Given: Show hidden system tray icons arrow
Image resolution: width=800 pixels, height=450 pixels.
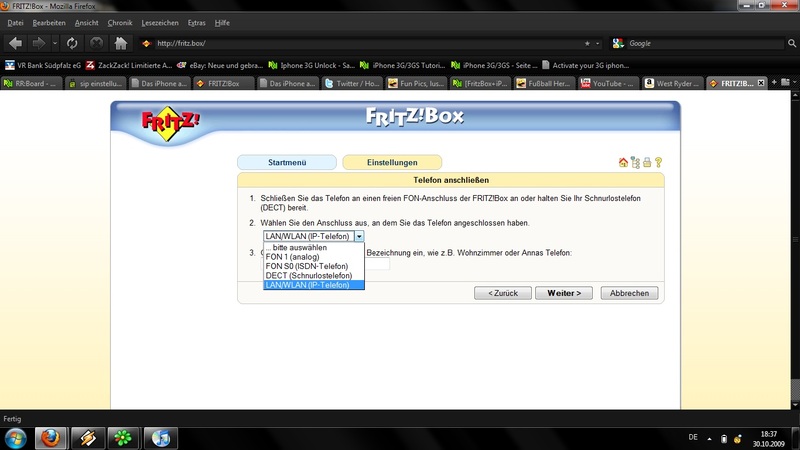Looking at the screenshot, I should tap(709, 438).
